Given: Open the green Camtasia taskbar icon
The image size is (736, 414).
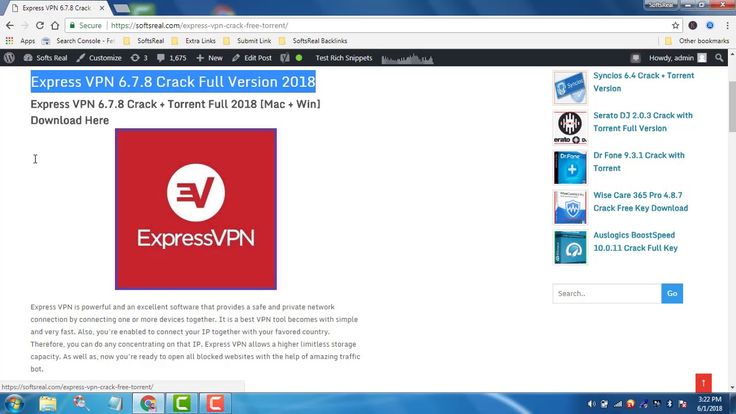Looking at the screenshot, I should [x=181, y=404].
